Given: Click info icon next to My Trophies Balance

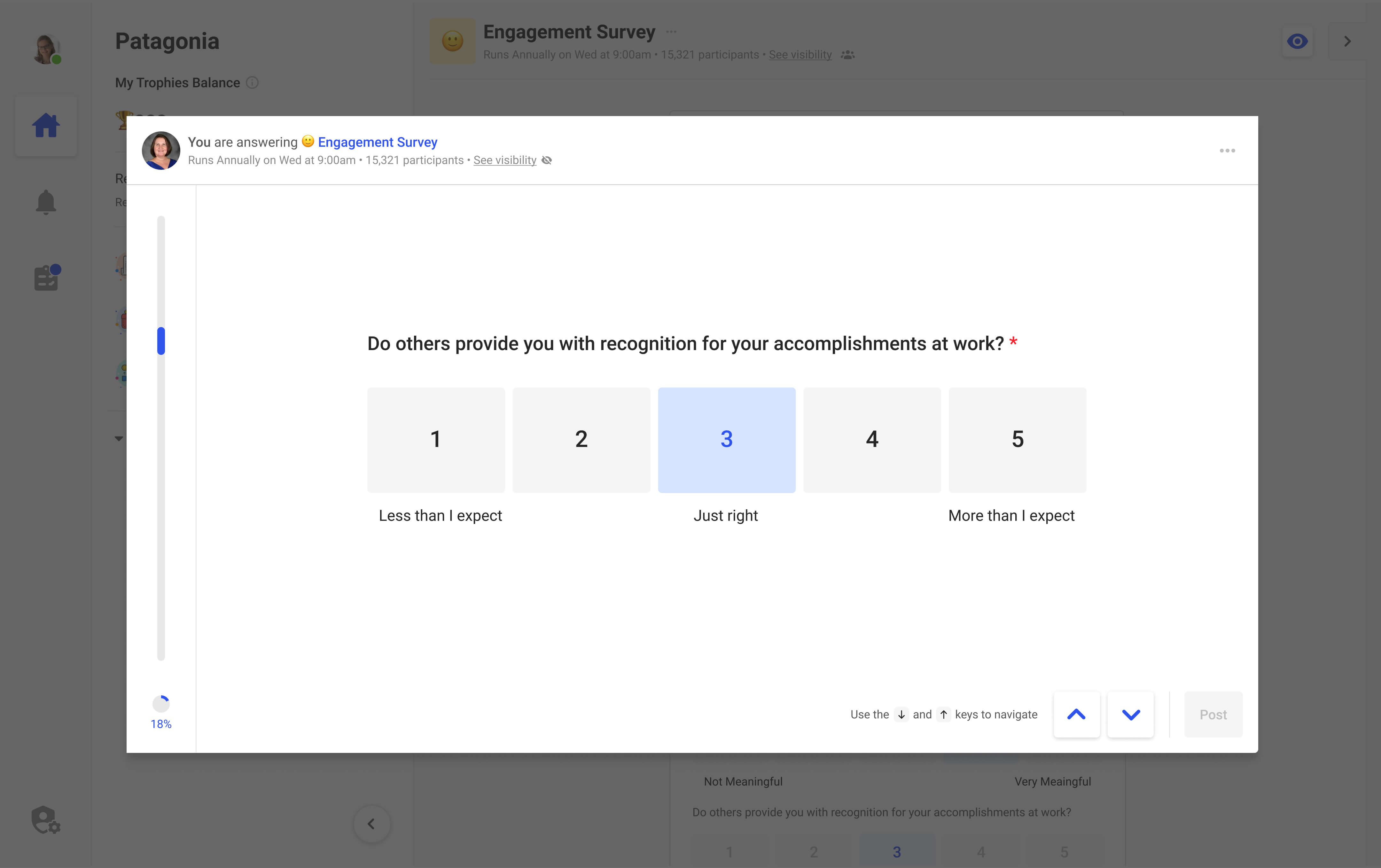Looking at the screenshot, I should 252,82.
